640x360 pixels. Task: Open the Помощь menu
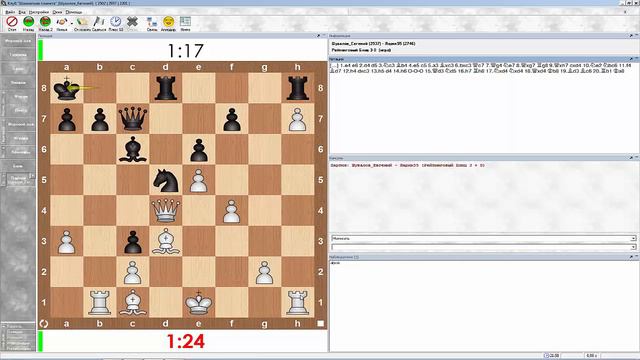pos(73,12)
